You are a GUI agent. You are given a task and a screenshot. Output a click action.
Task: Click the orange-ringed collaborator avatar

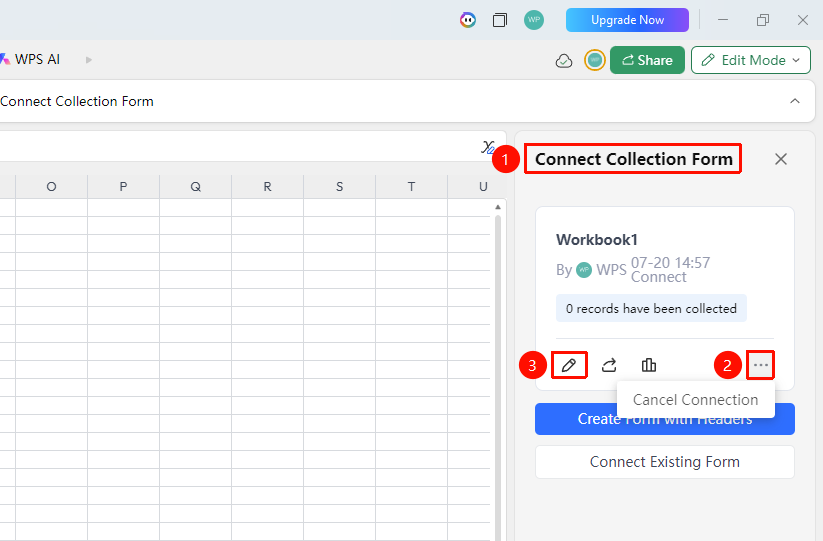coord(595,60)
